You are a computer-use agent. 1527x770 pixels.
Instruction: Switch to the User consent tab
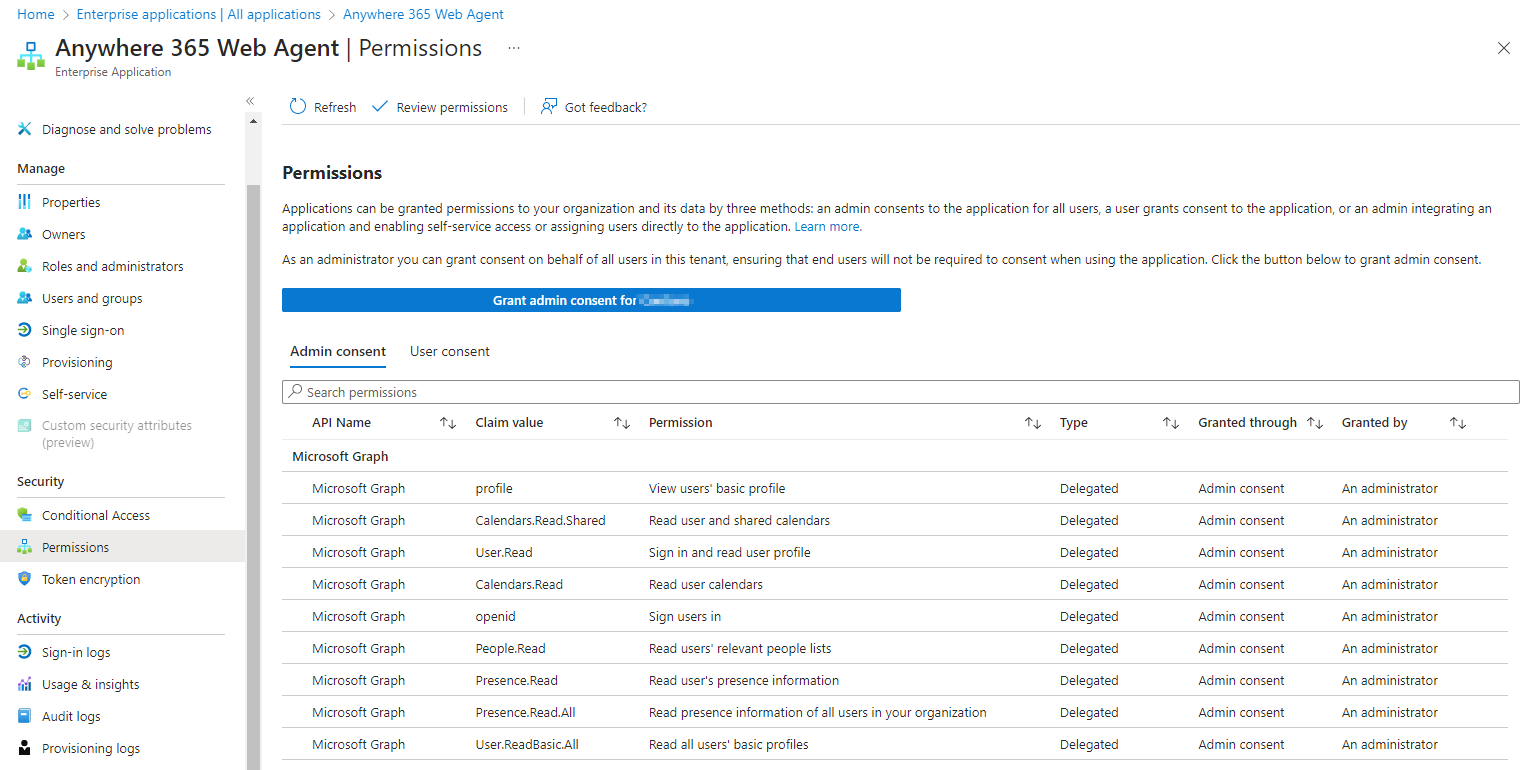coord(450,351)
